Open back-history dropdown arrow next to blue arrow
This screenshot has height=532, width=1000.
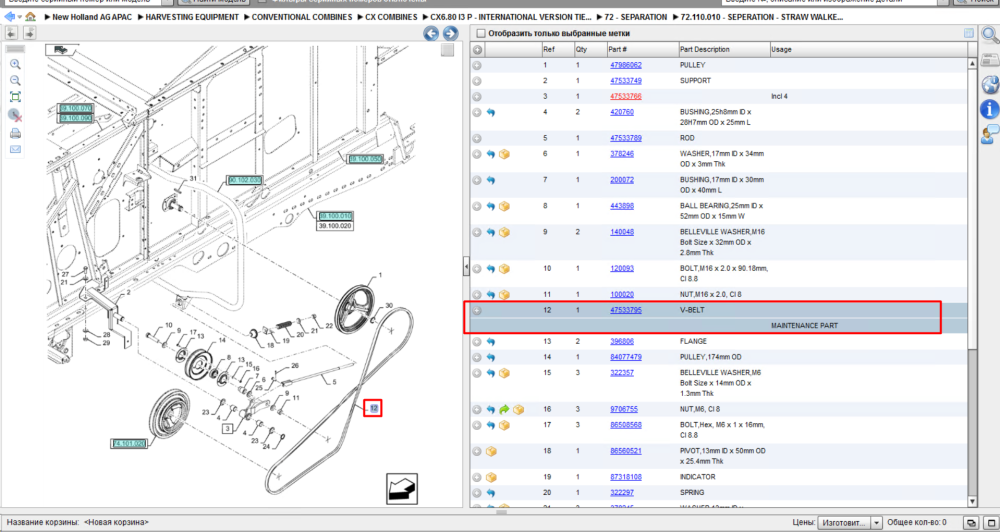(x=19, y=17)
